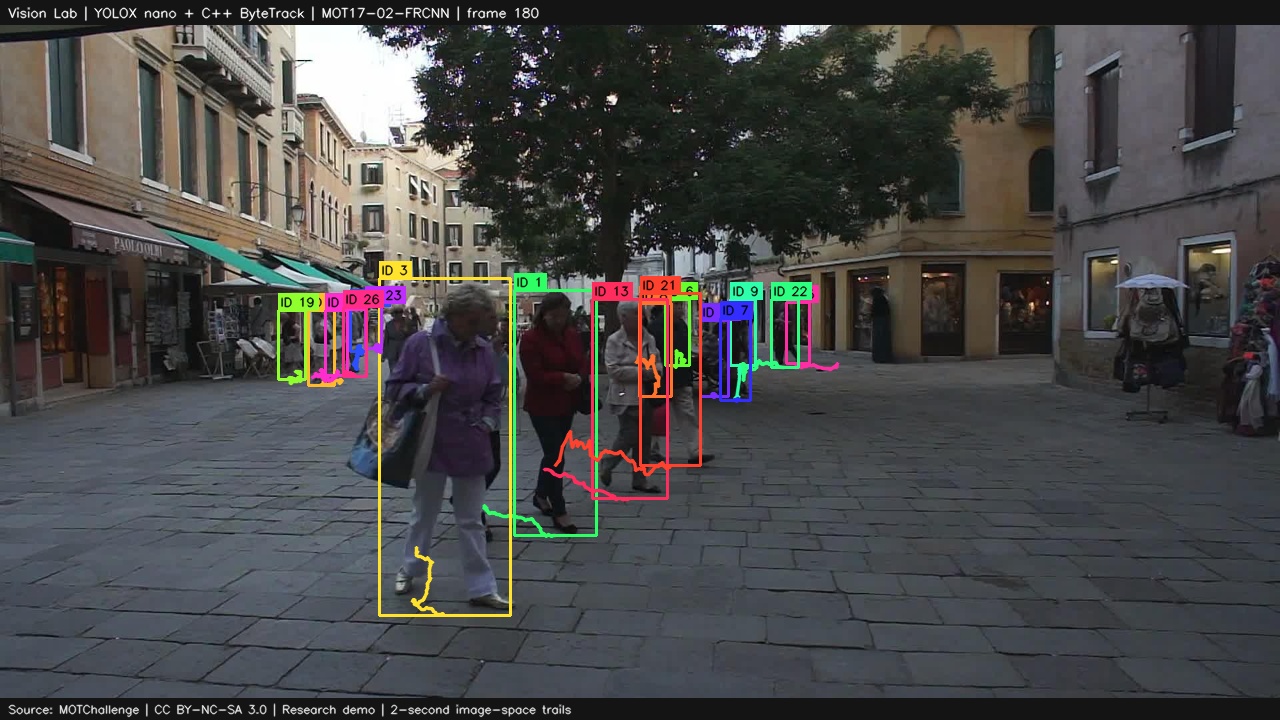
Task: Click the "Vision Lab" title text
Action: (x=42, y=13)
